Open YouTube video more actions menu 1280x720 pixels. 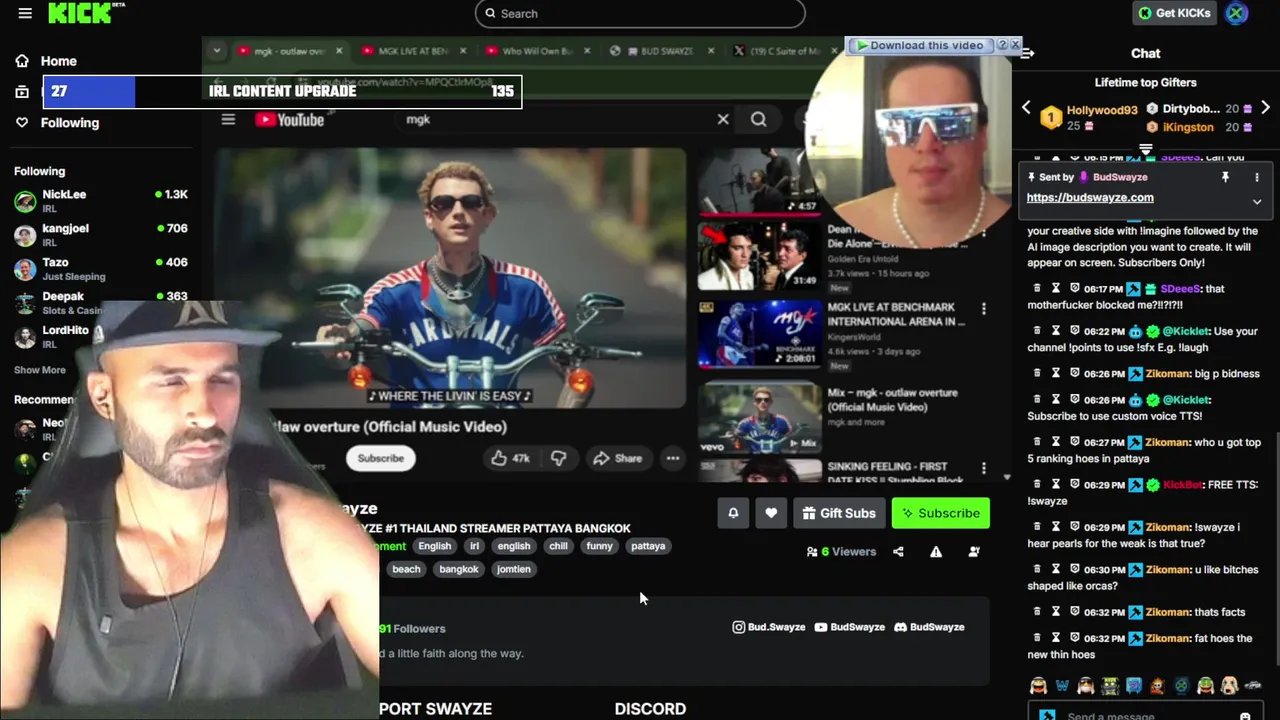coord(673,458)
